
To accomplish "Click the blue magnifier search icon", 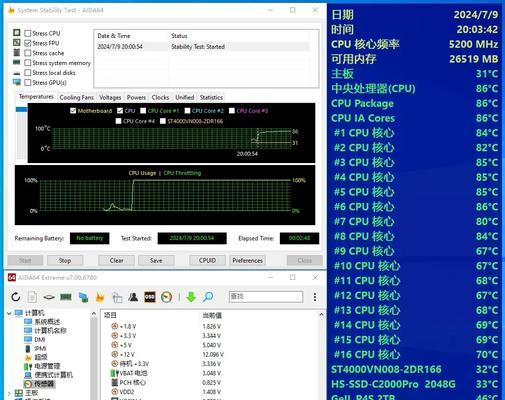I will coord(208,297).
